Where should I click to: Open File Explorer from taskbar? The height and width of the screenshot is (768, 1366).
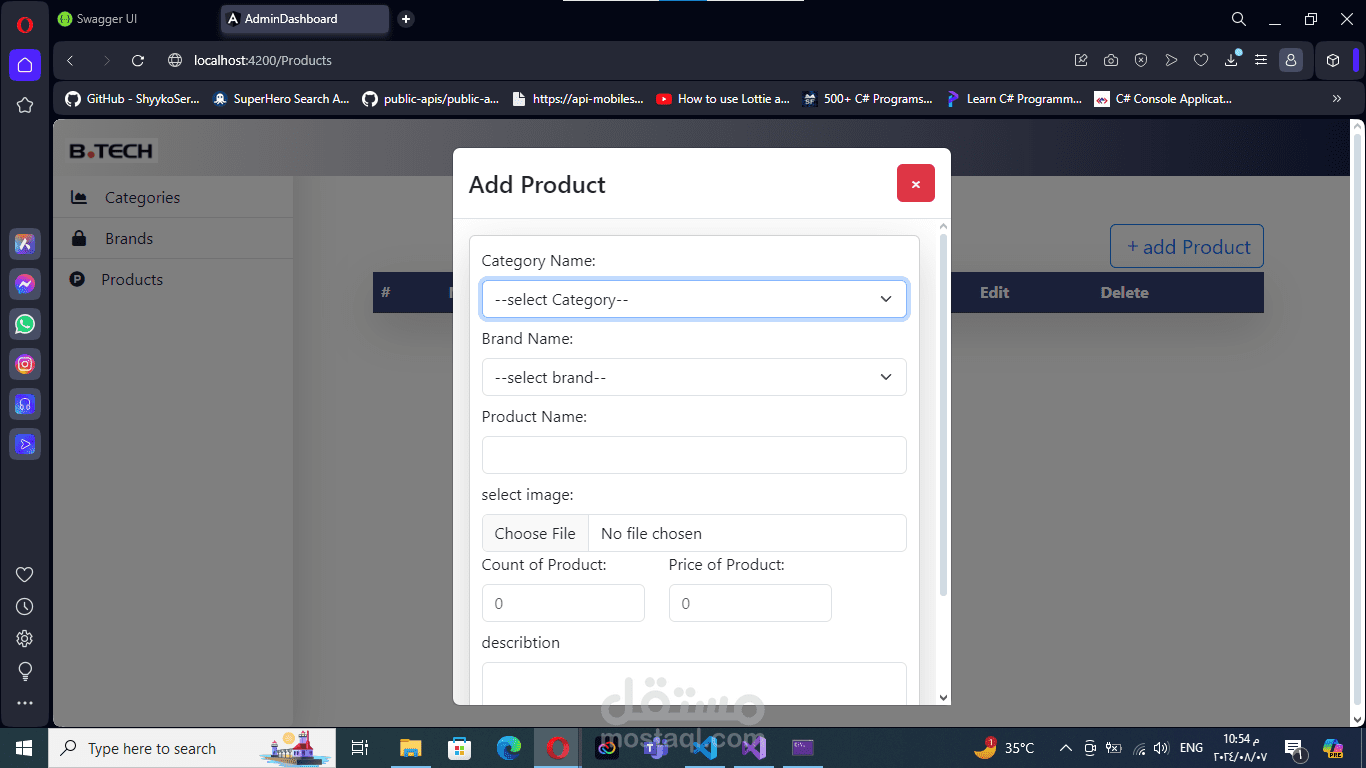point(410,748)
